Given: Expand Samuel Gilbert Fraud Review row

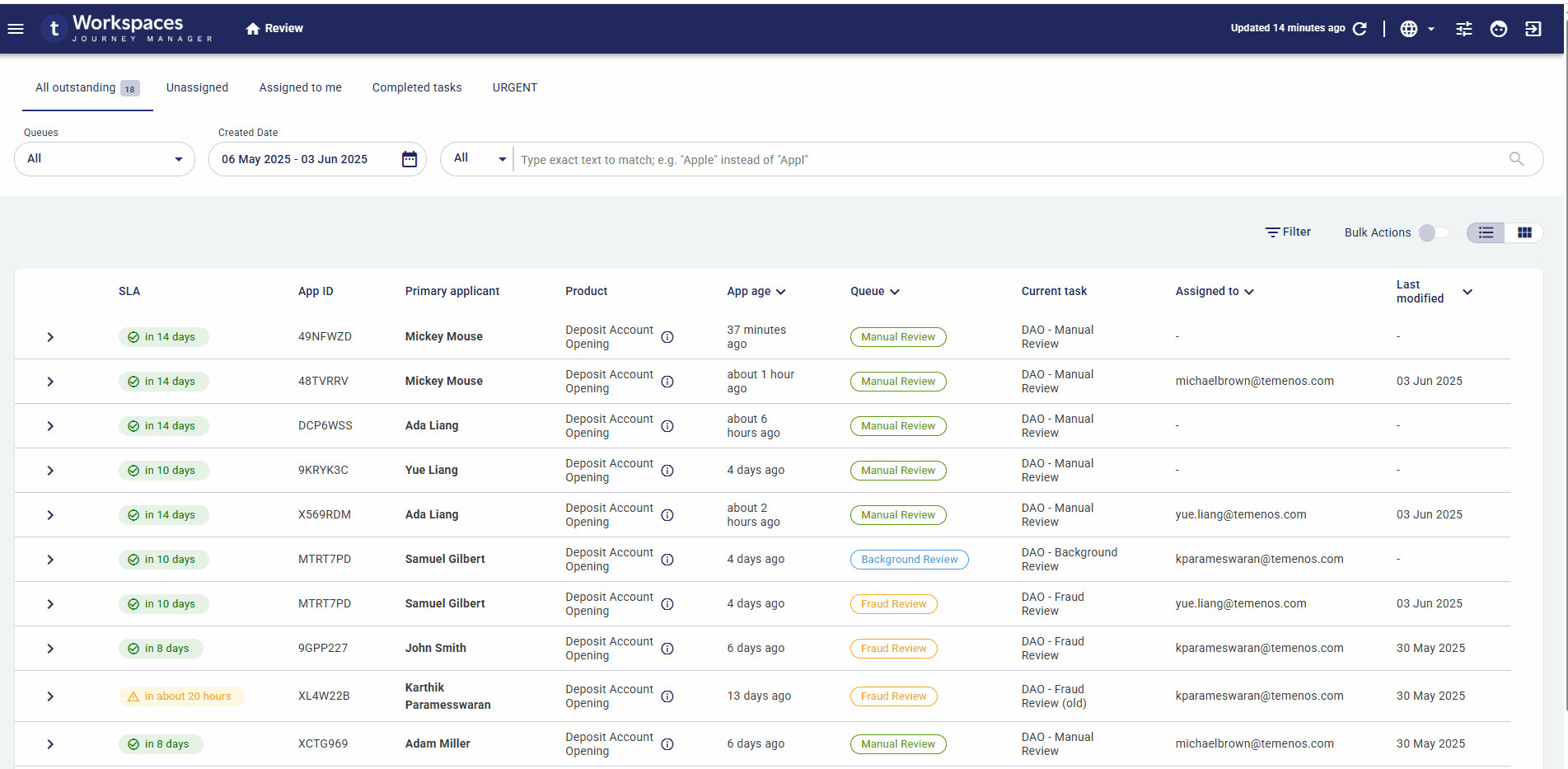Looking at the screenshot, I should (50, 604).
